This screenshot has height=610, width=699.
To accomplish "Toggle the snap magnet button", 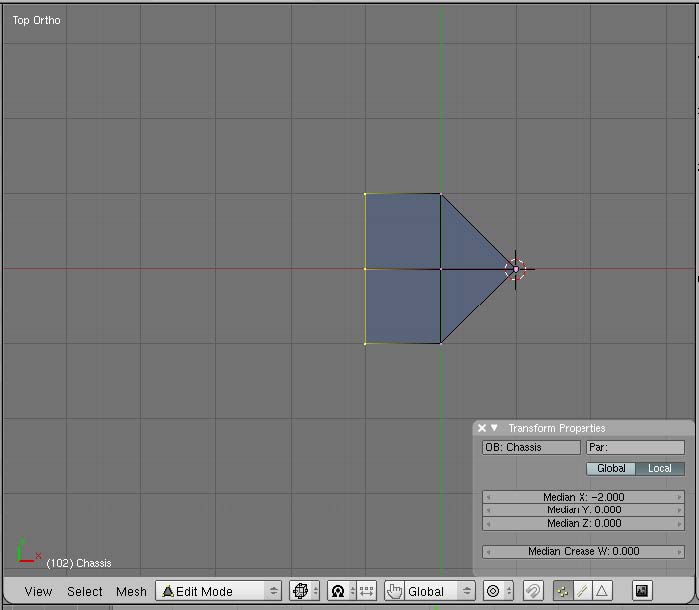I will [x=533, y=591].
